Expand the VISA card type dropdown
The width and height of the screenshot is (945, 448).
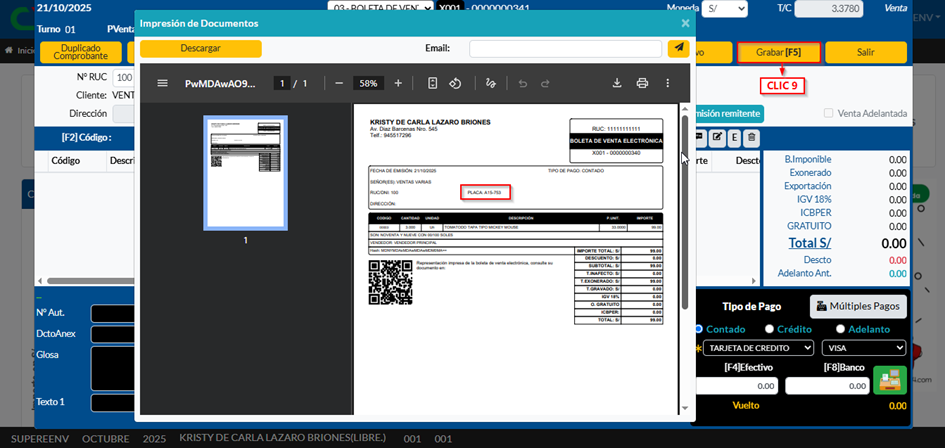coord(863,348)
